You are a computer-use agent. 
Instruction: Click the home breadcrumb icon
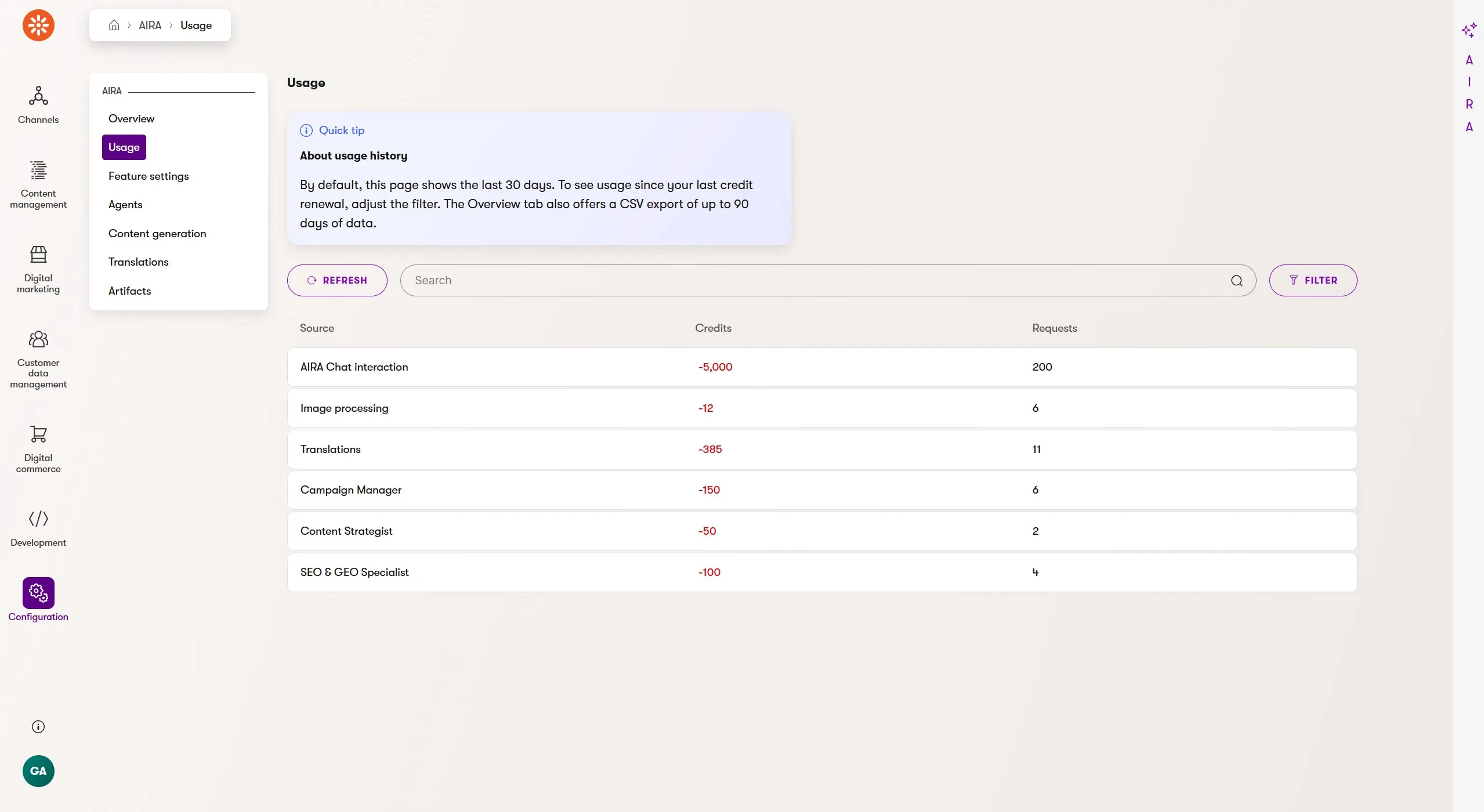114,26
